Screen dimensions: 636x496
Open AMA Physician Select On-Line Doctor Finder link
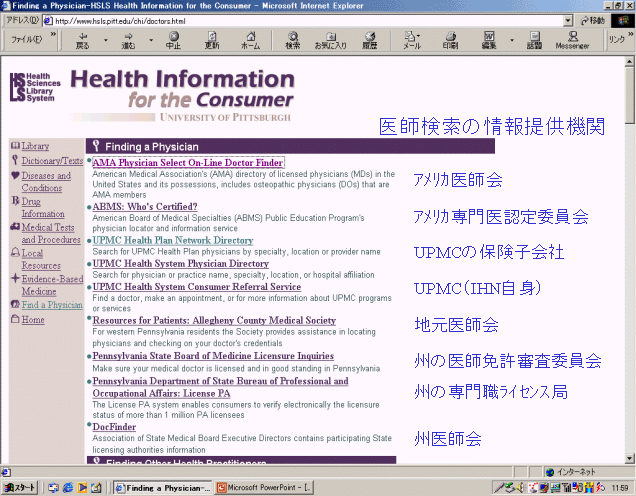pyautogui.click(x=188, y=163)
